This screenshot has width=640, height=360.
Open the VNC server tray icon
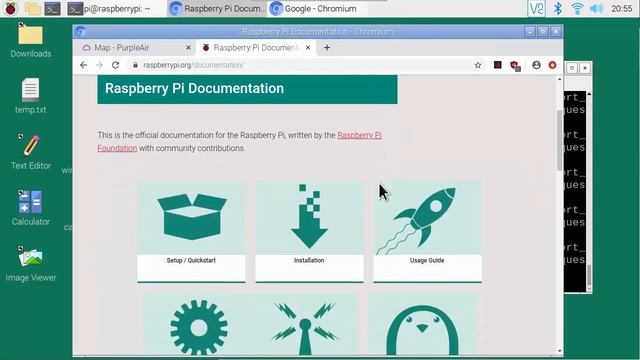(536, 9)
